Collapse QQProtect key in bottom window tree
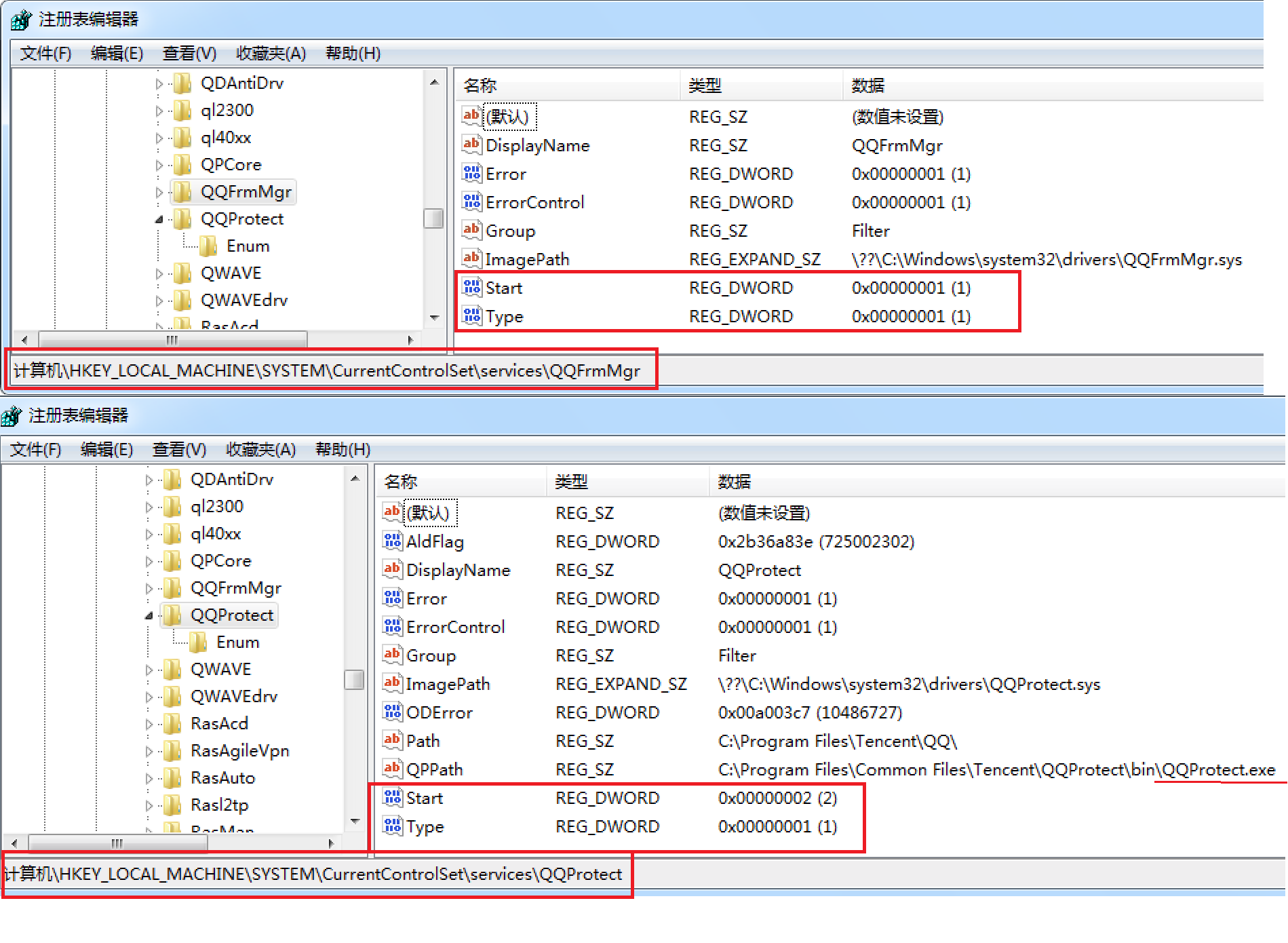This screenshot has height=943, width=1288. (149, 615)
